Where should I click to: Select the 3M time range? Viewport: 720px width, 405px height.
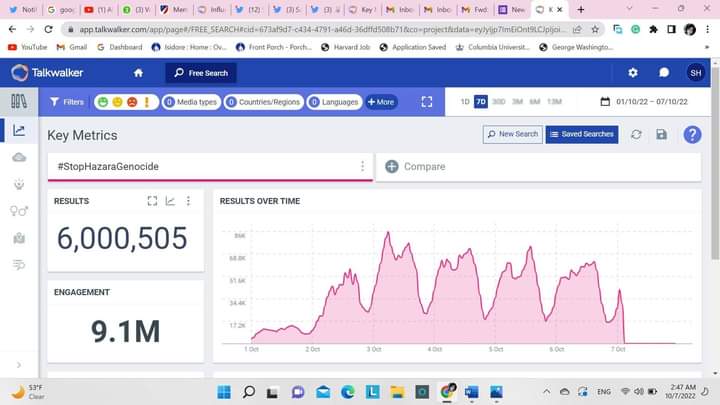coord(518,101)
